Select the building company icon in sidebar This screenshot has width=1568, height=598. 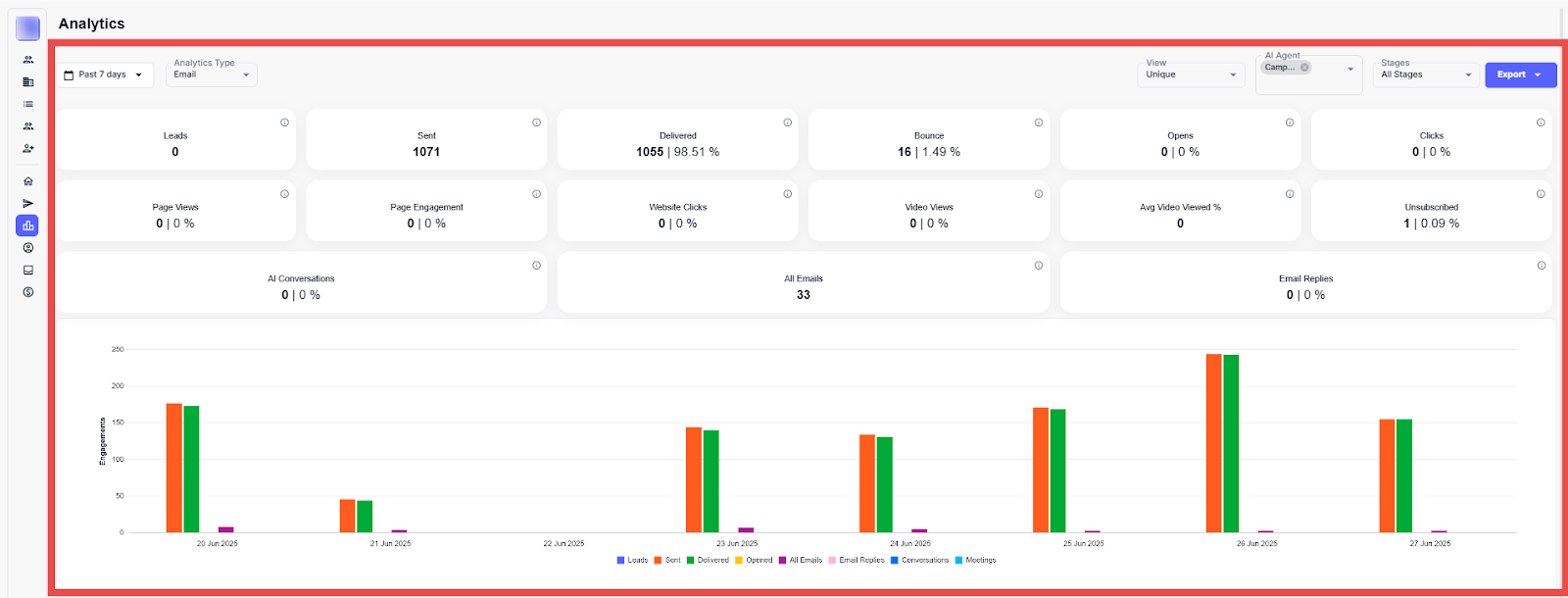28,82
